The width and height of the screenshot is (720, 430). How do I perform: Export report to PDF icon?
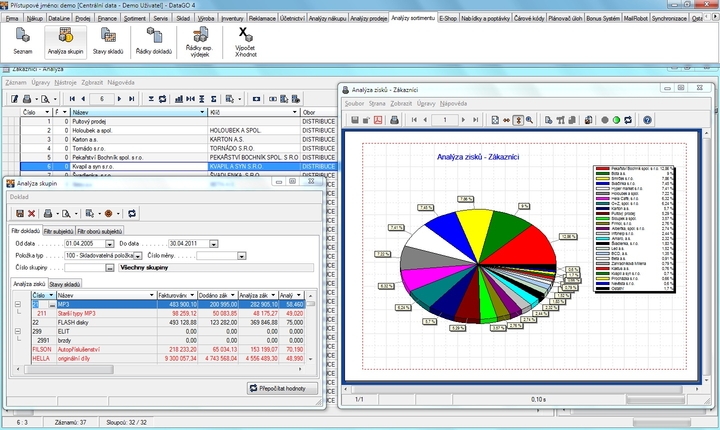pyautogui.click(x=378, y=120)
